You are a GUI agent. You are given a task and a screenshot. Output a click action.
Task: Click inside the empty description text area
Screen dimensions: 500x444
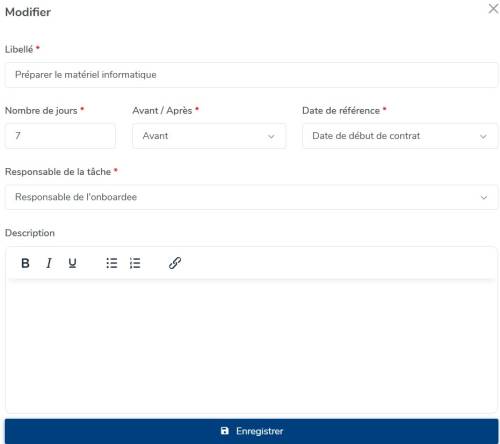tap(252, 345)
